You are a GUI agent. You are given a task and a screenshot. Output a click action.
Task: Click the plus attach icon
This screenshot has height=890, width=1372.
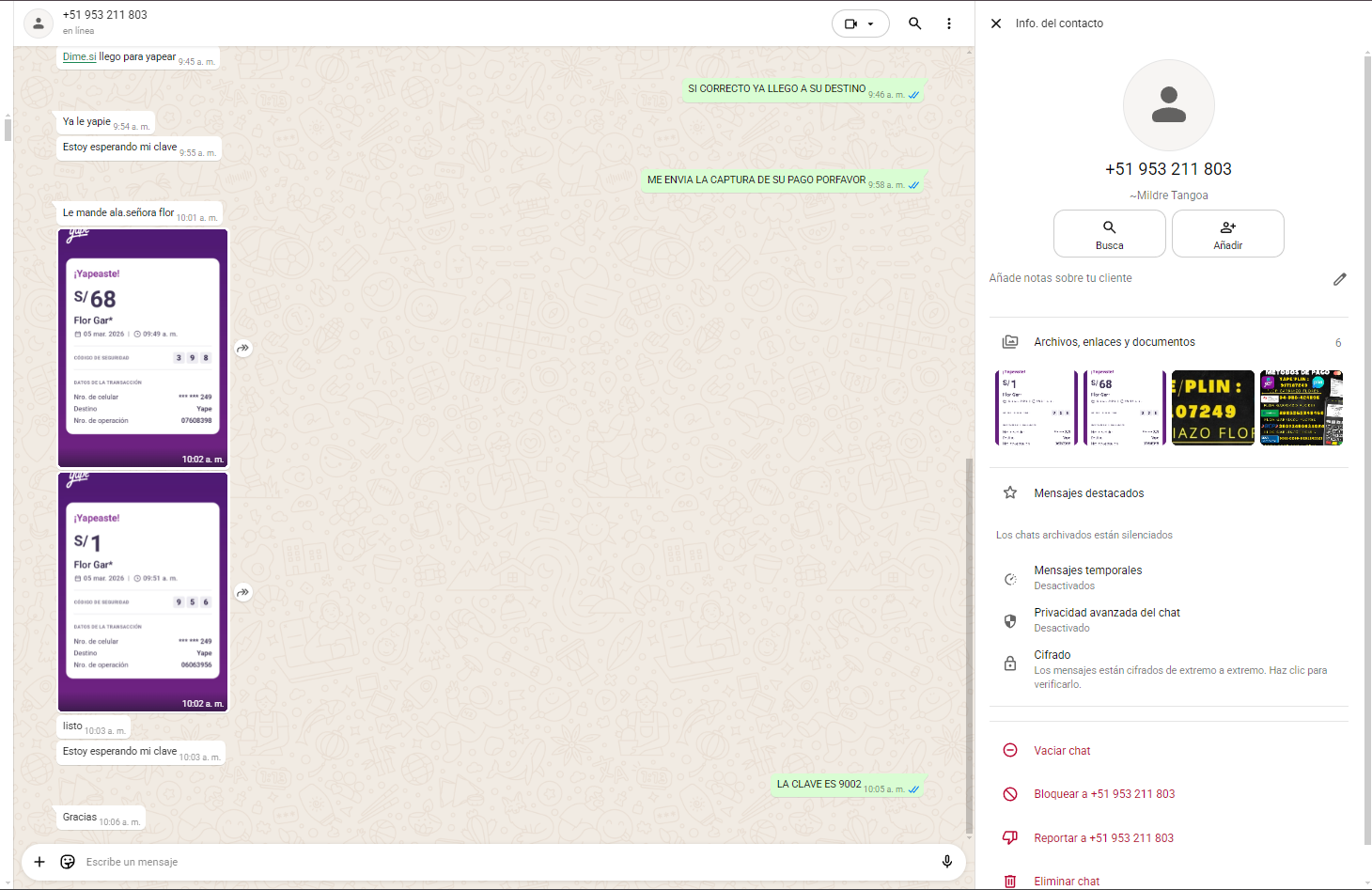click(39, 862)
